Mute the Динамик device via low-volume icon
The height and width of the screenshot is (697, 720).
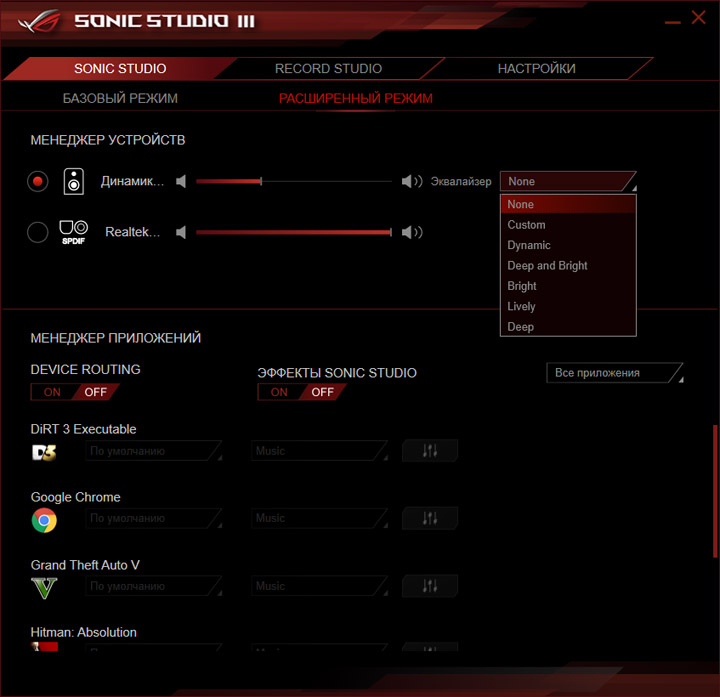click(181, 181)
